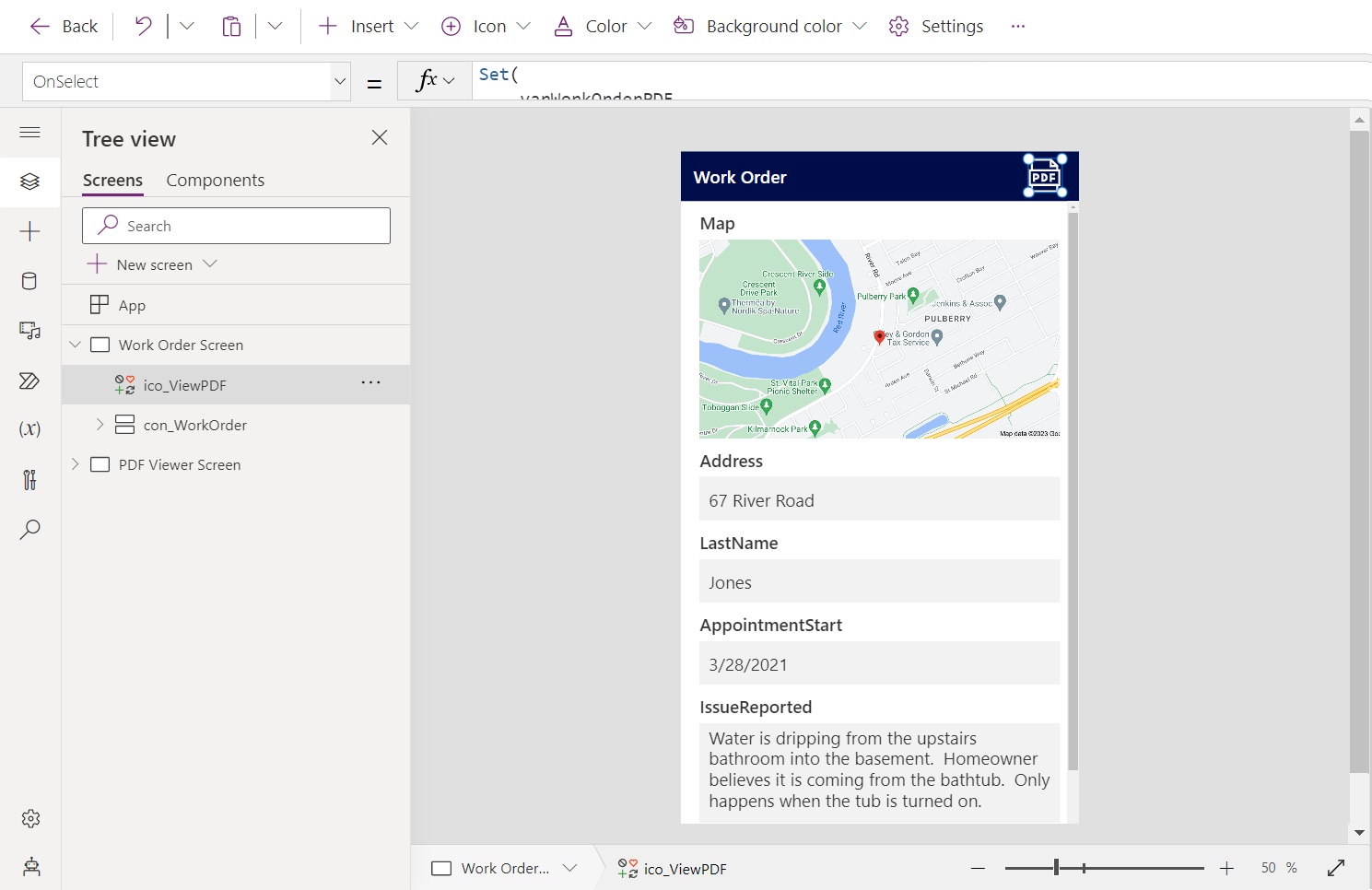This screenshot has width=1372, height=890.
Task: Open the Power Automate pane
Action: (x=30, y=381)
